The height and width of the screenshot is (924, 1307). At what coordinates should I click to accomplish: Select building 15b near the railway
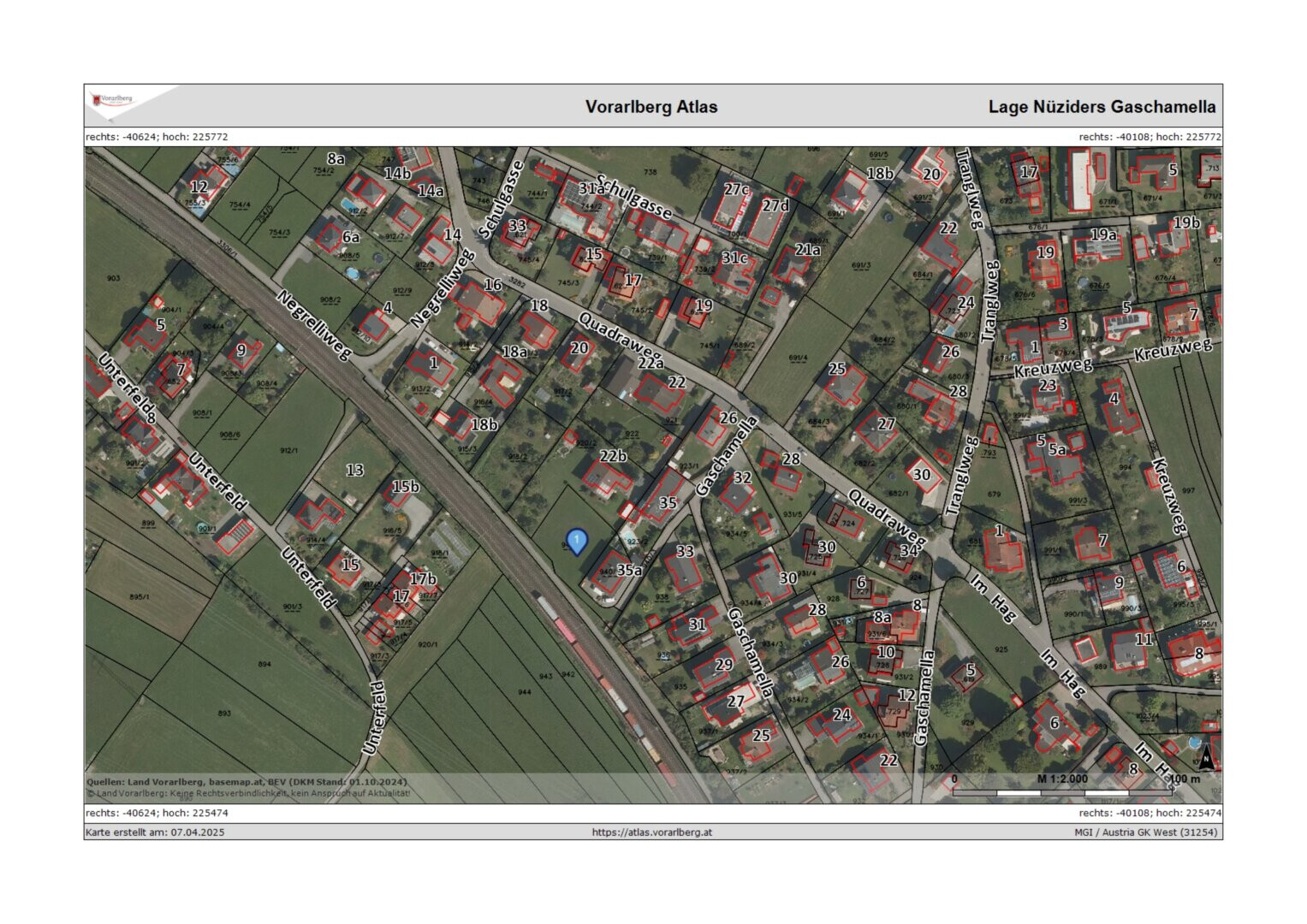405,487
